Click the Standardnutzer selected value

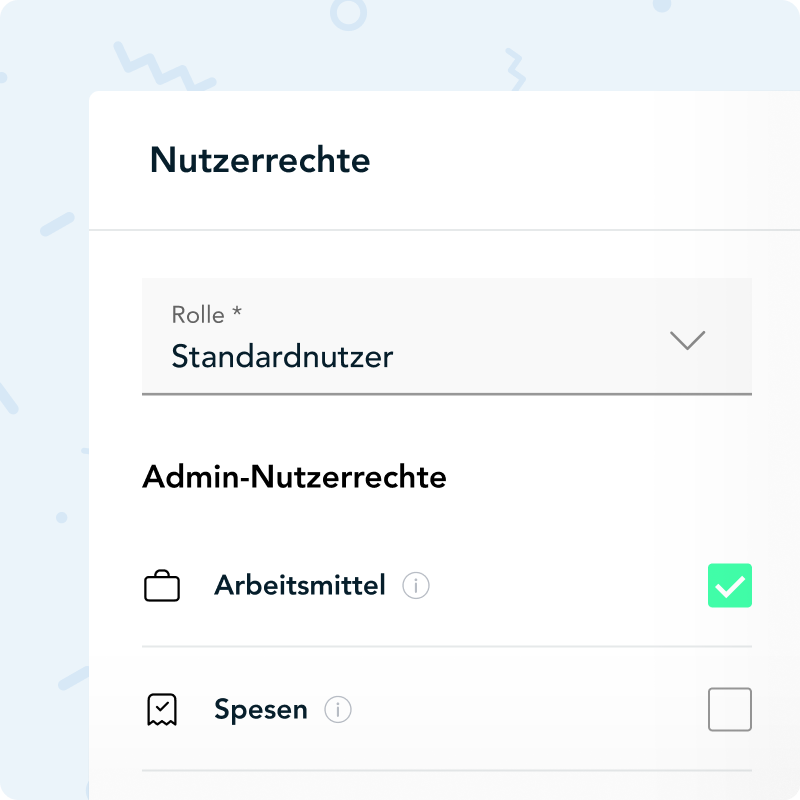pyautogui.click(x=282, y=356)
